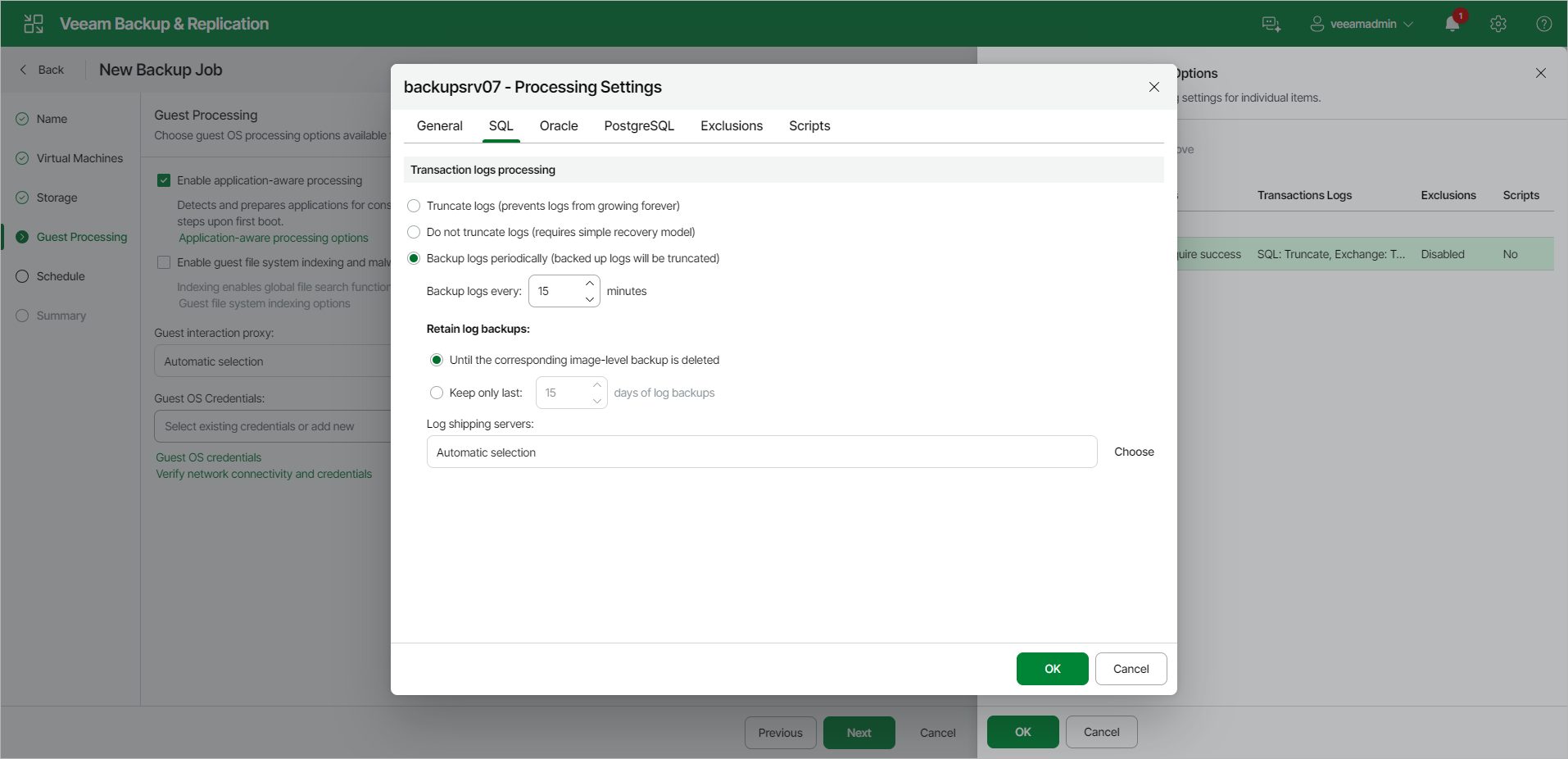Go to Previous wizard step
Viewport: 1568px width, 759px height.
click(781, 733)
